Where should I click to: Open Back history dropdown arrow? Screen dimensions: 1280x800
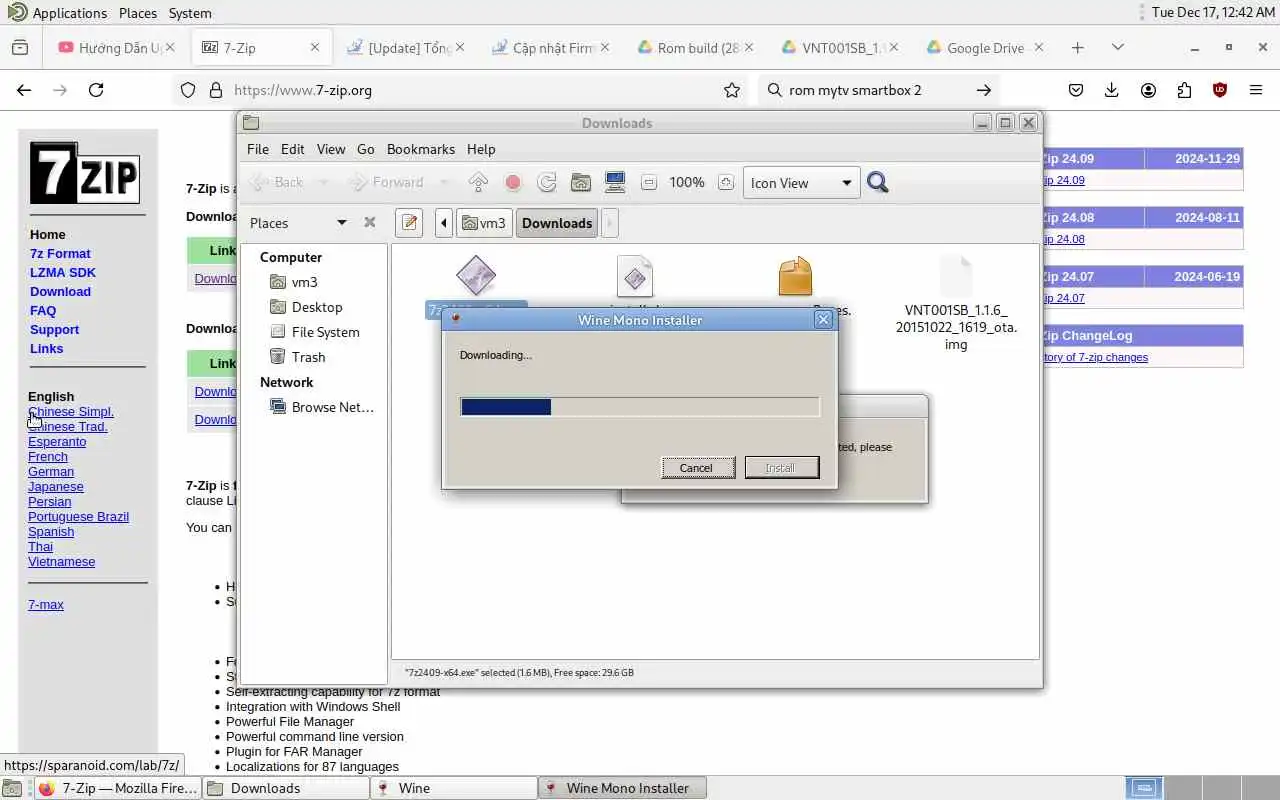(323, 182)
